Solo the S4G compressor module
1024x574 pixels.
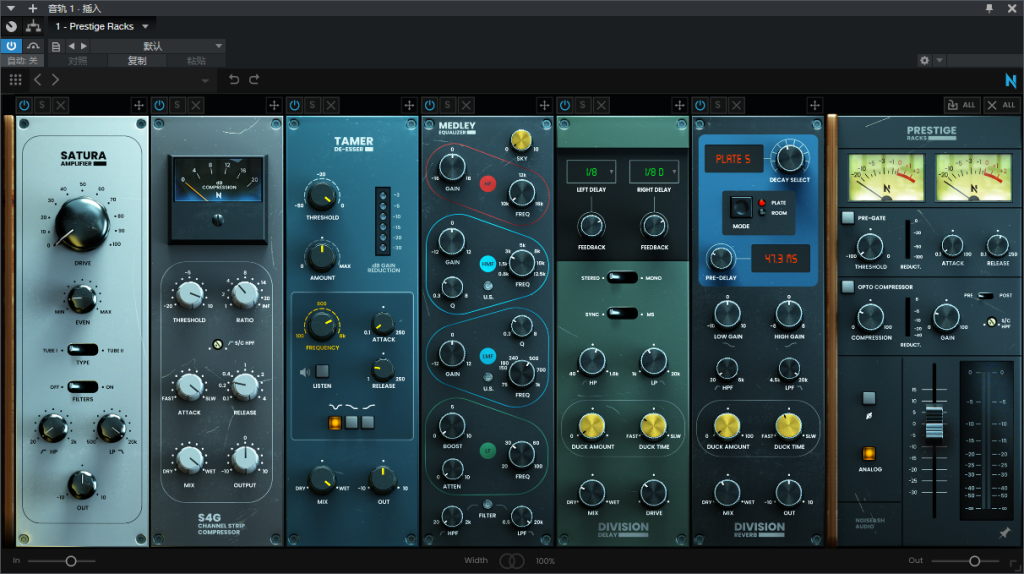click(x=178, y=105)
